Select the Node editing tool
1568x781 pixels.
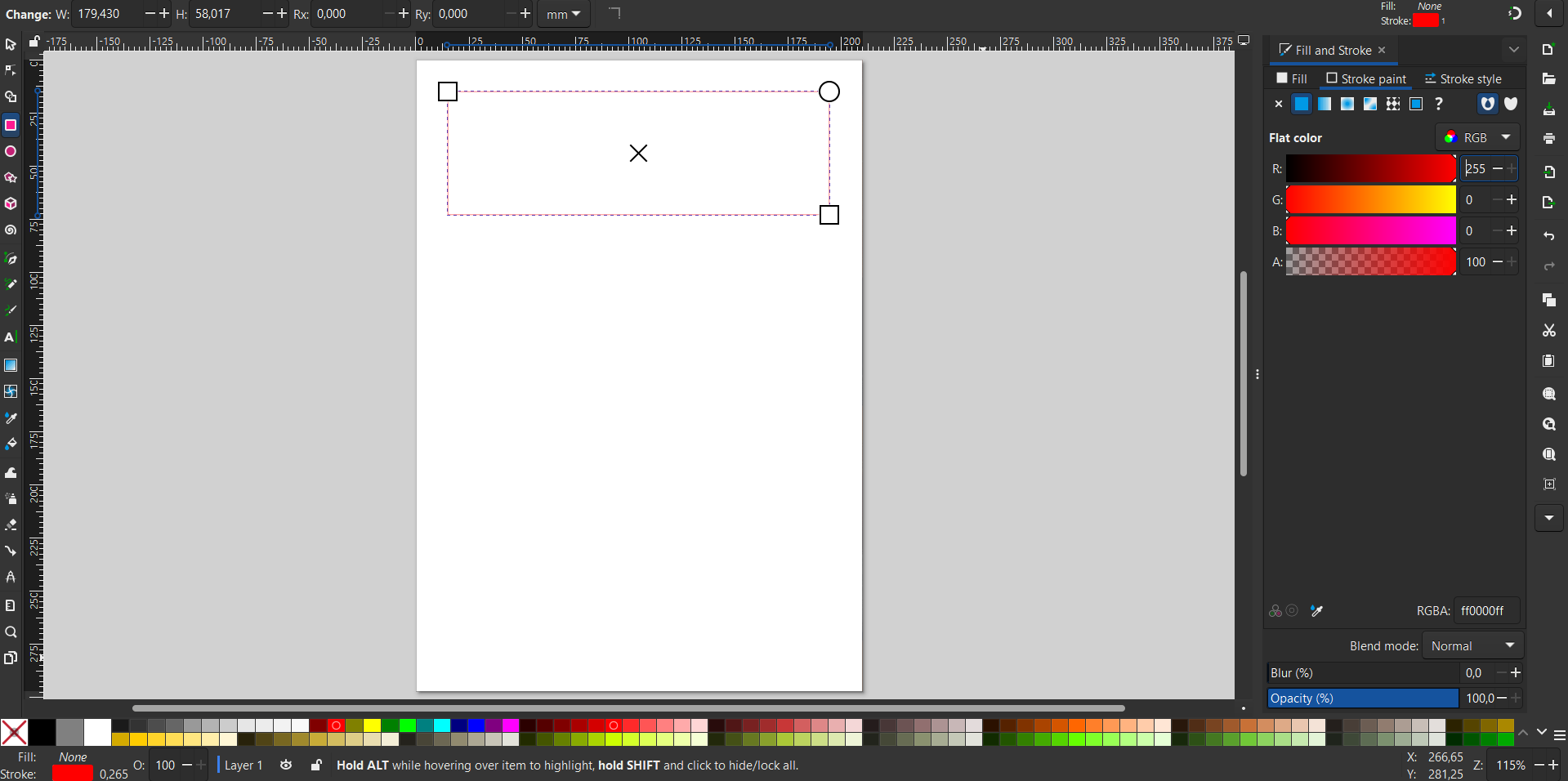pyautogui.click(x=11, y=70)
